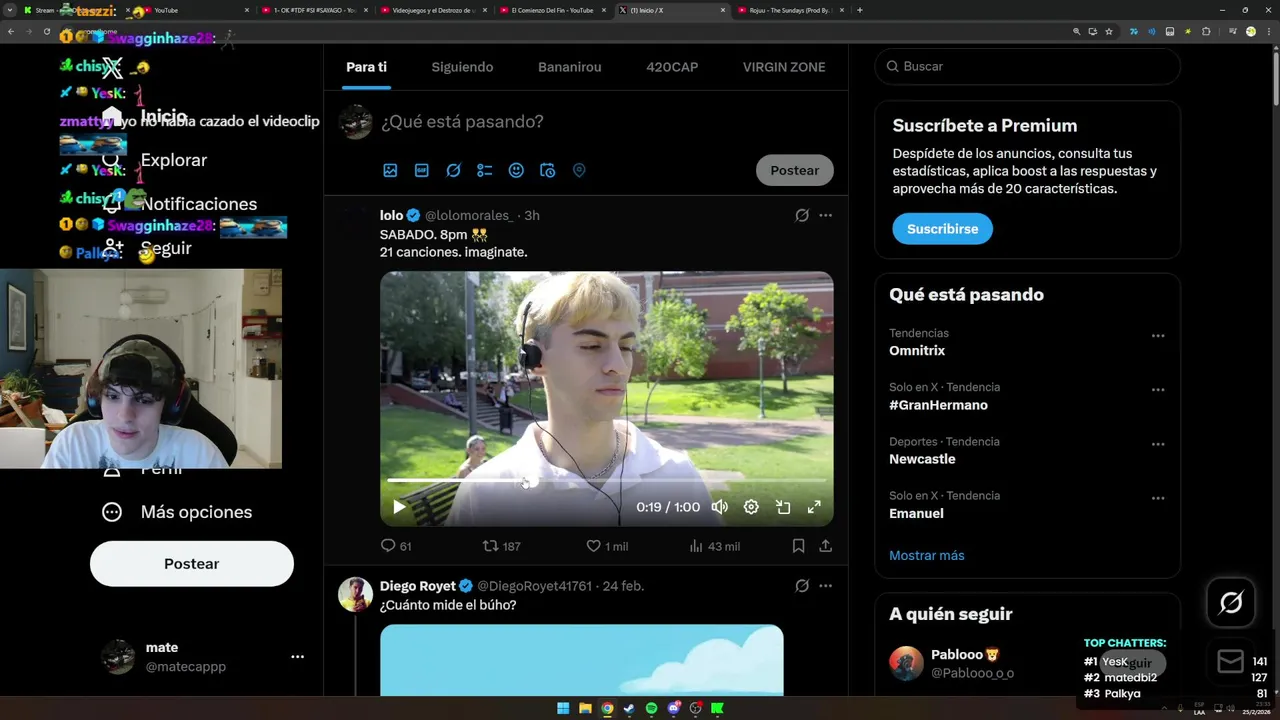
Task: Click the large Postear button in sidebar
Action: pyautogui.click(x=192, y=564)
